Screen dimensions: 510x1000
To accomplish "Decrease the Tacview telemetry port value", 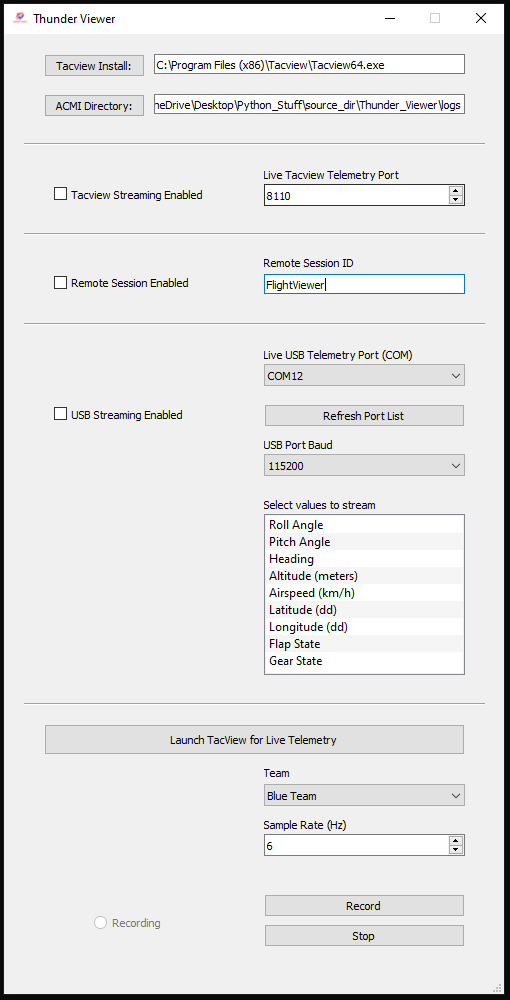I will [455, 200].
